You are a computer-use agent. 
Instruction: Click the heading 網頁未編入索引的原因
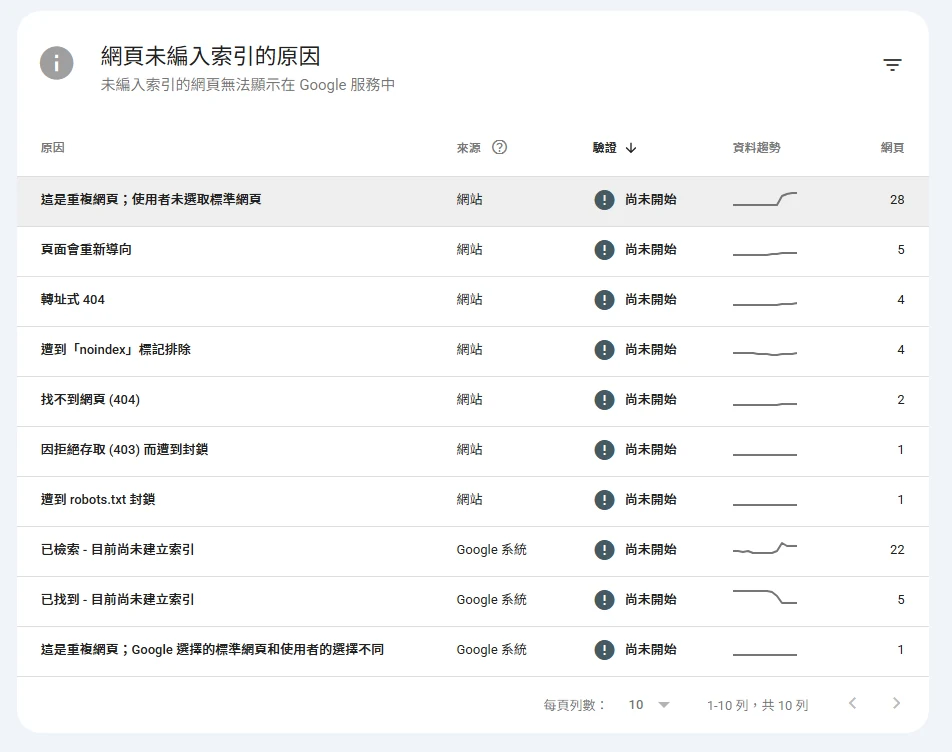click(210, 56)
